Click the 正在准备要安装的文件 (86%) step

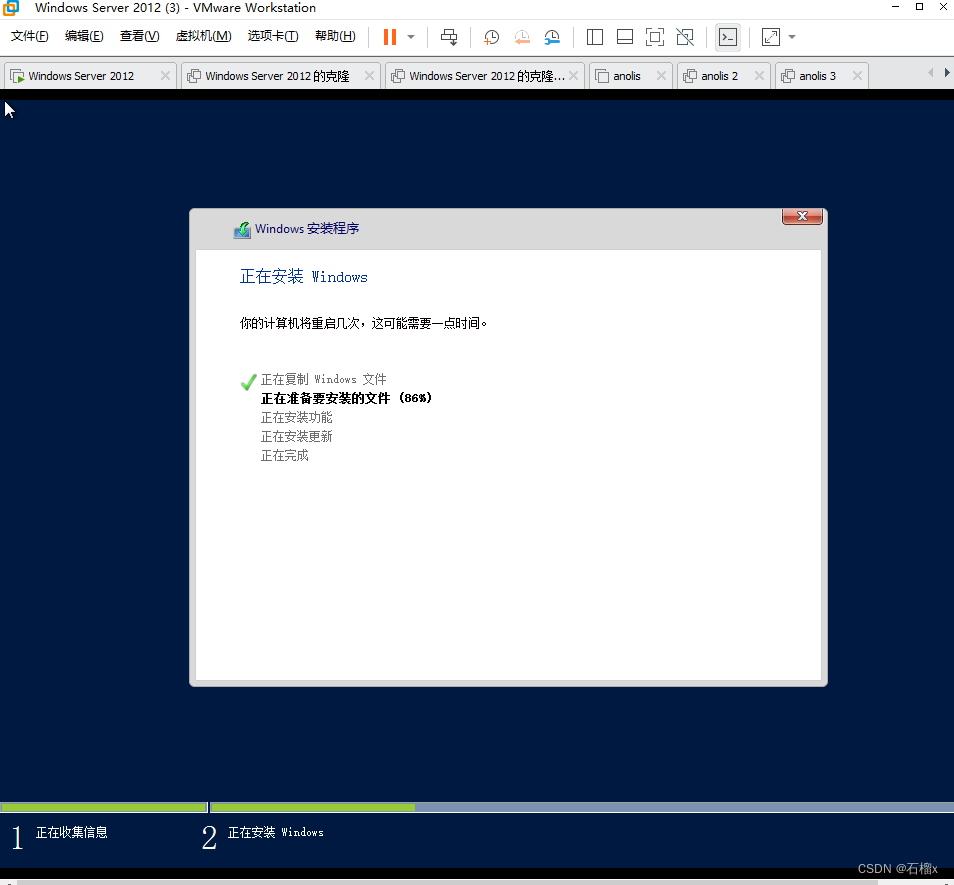click(x=346, y=398)
